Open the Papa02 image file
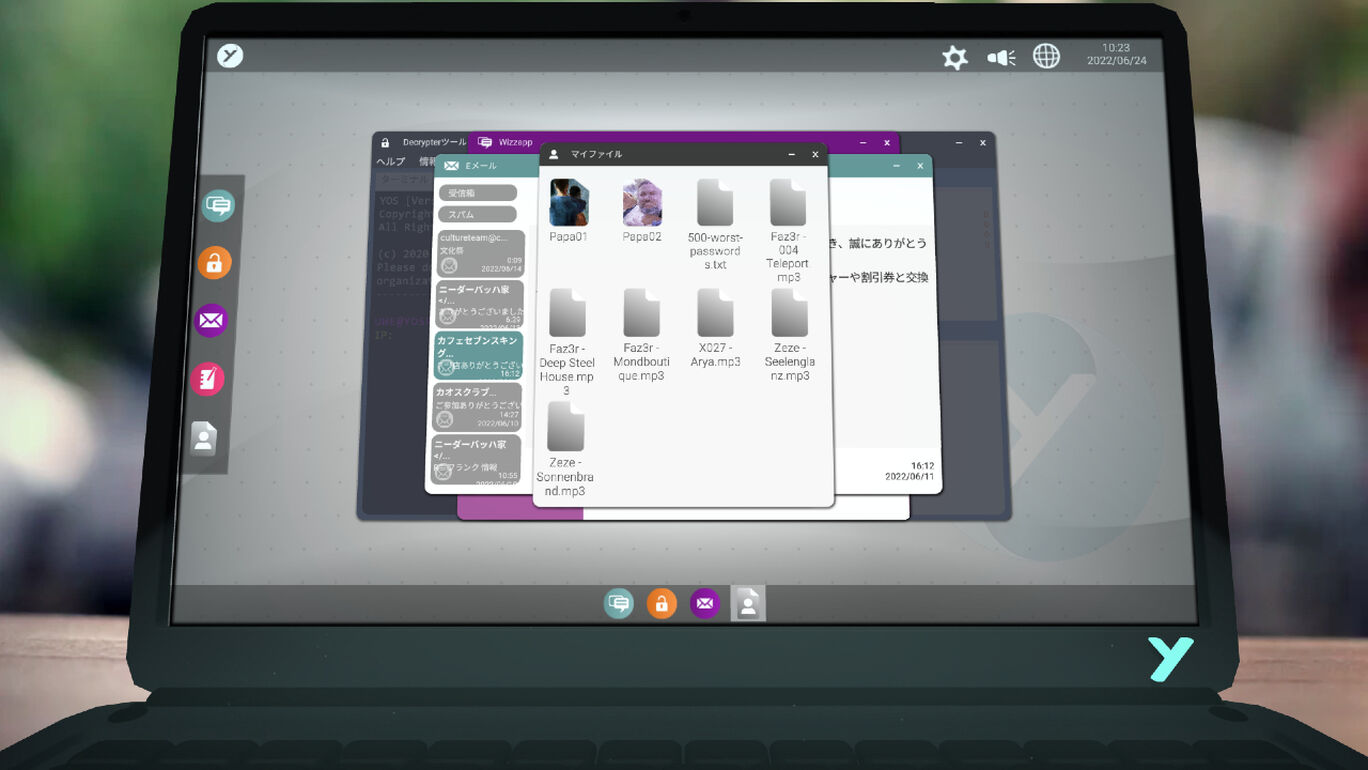This screenshot has width=1368, height=770. coord(642,211)
